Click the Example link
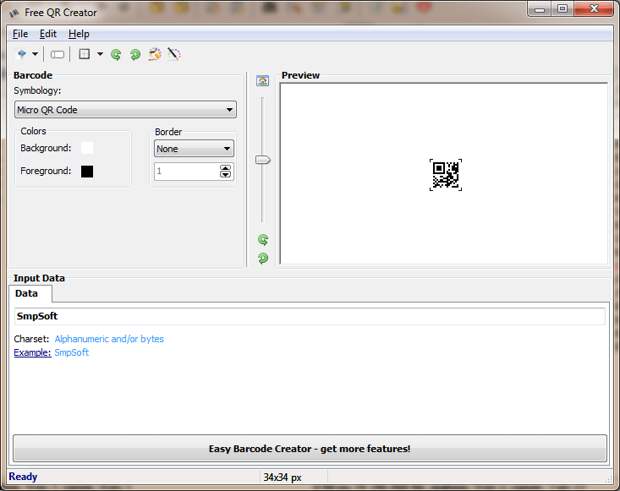The image size is (620, 491). pos(32,353)
